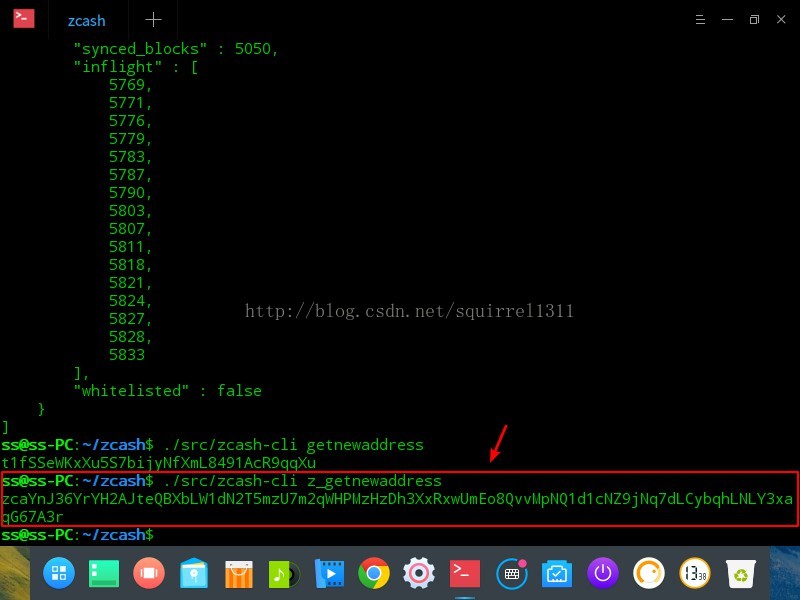Click the zcash-cli z_getnewaddress command line

[221, 481]
